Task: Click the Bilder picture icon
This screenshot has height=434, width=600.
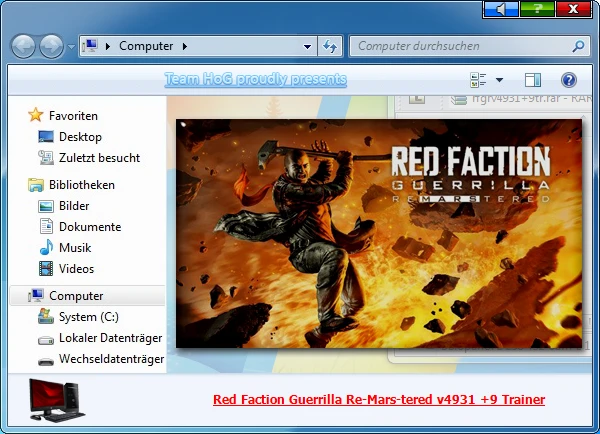Action: 46,206
